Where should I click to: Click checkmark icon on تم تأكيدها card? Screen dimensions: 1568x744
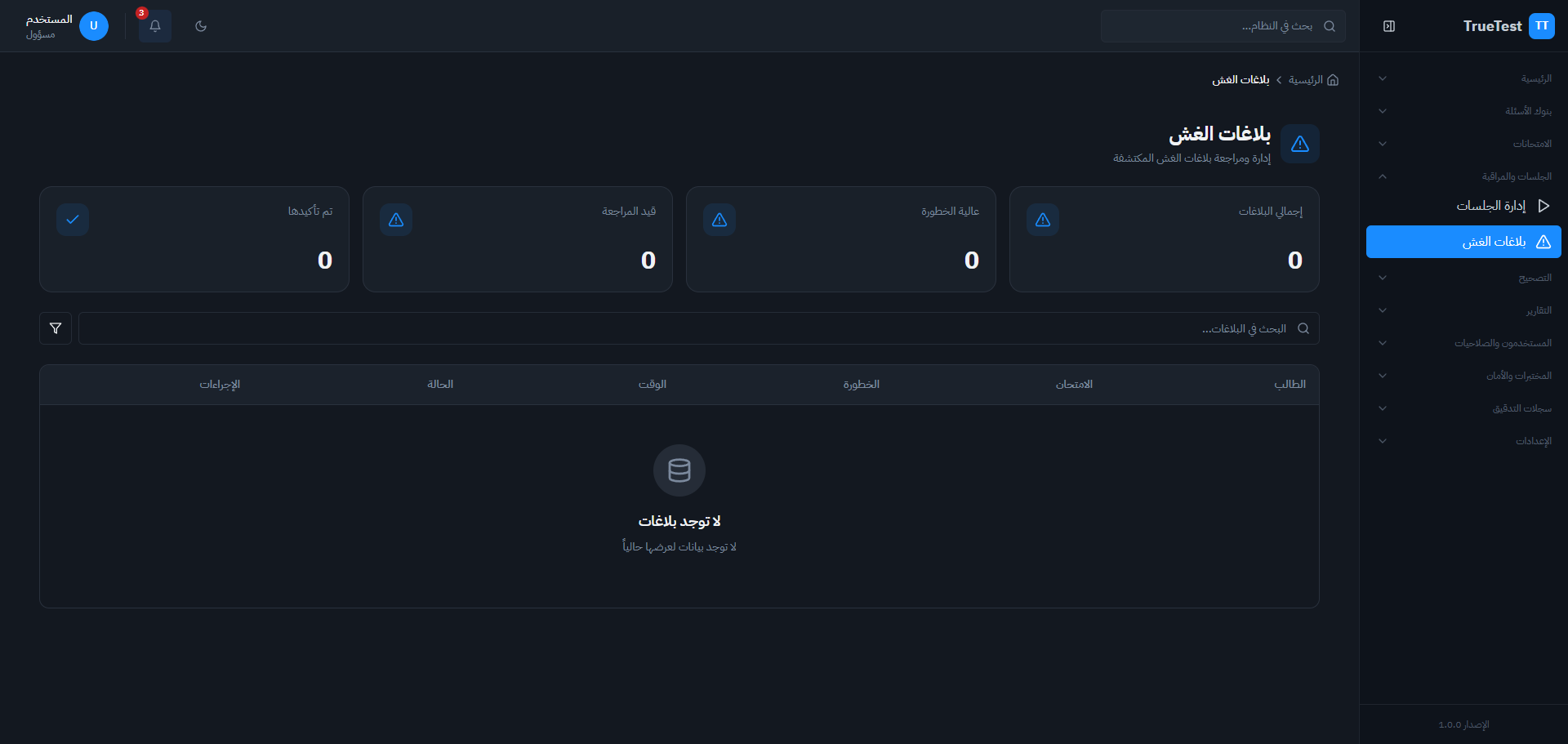point(73,220)
